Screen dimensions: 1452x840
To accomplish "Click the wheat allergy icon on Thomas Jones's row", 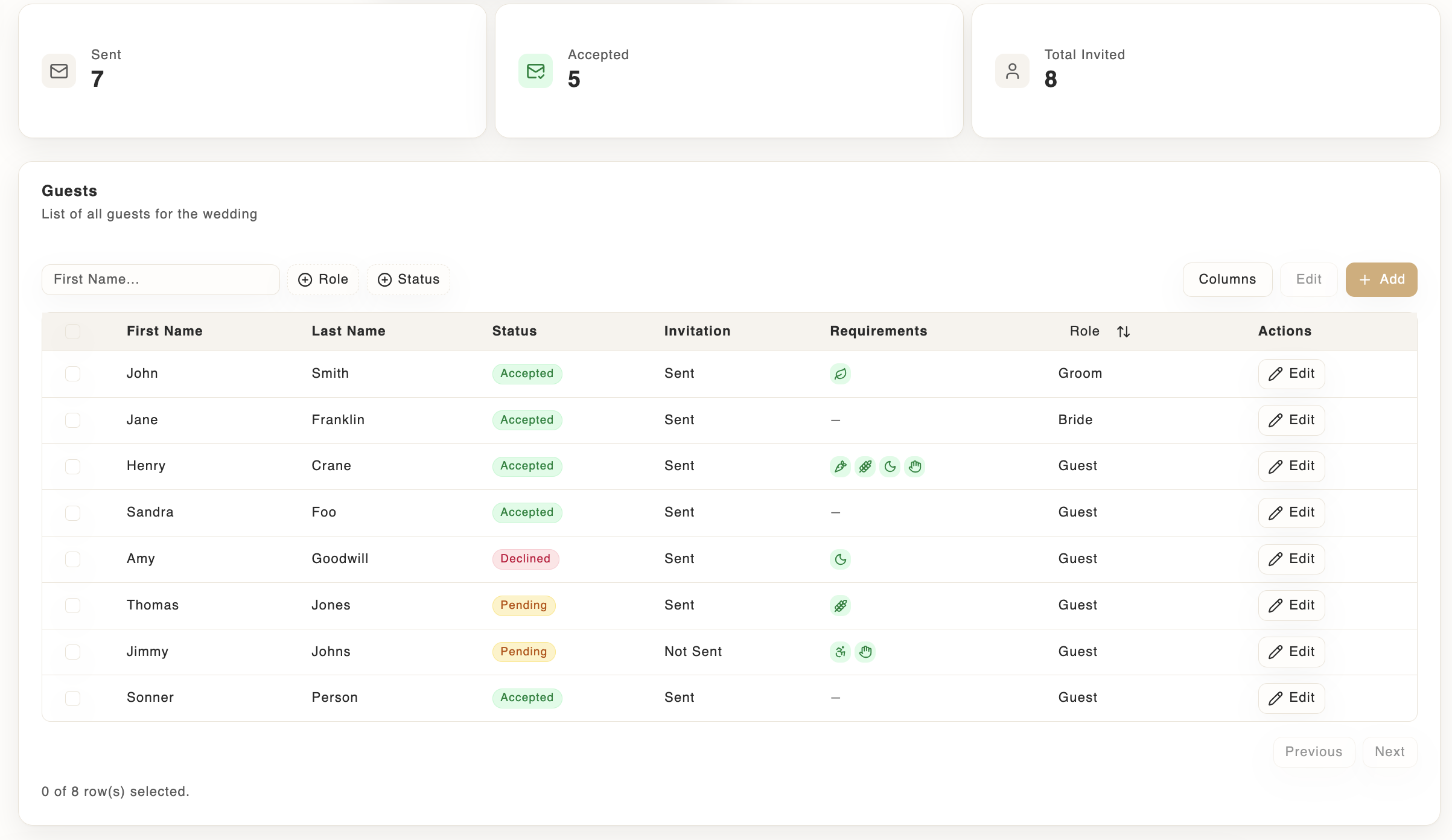I will [x=840, y=605].
